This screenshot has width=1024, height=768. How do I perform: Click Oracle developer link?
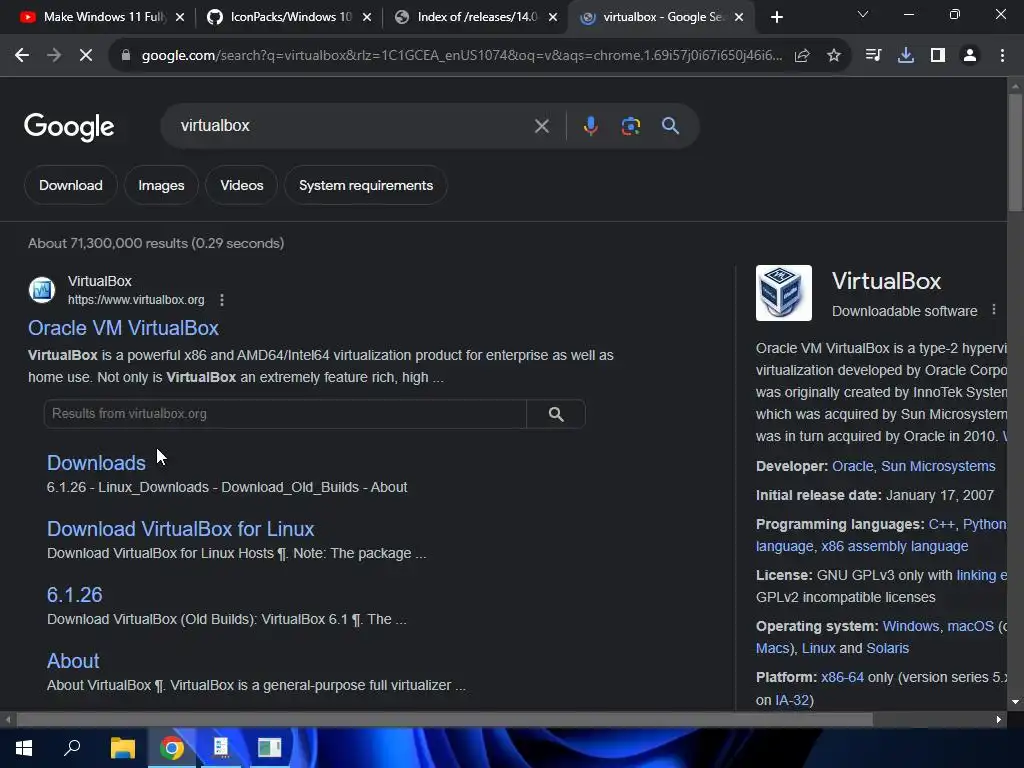point(852,466)
